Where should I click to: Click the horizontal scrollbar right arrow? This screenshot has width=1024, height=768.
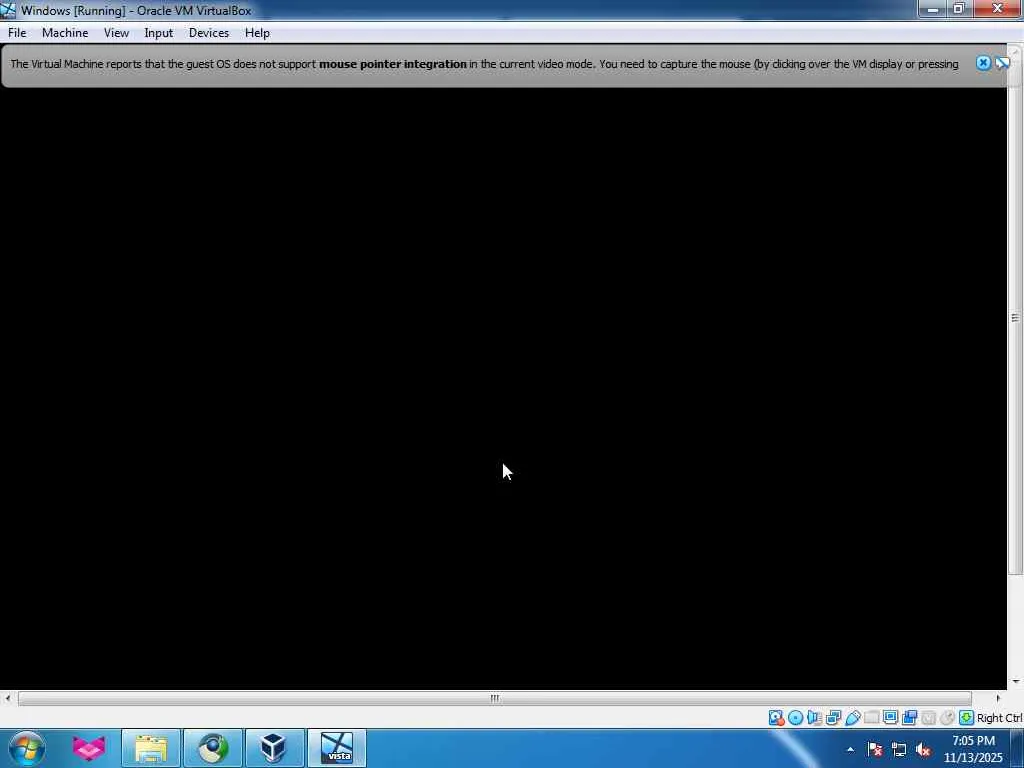tap(997, 698)
